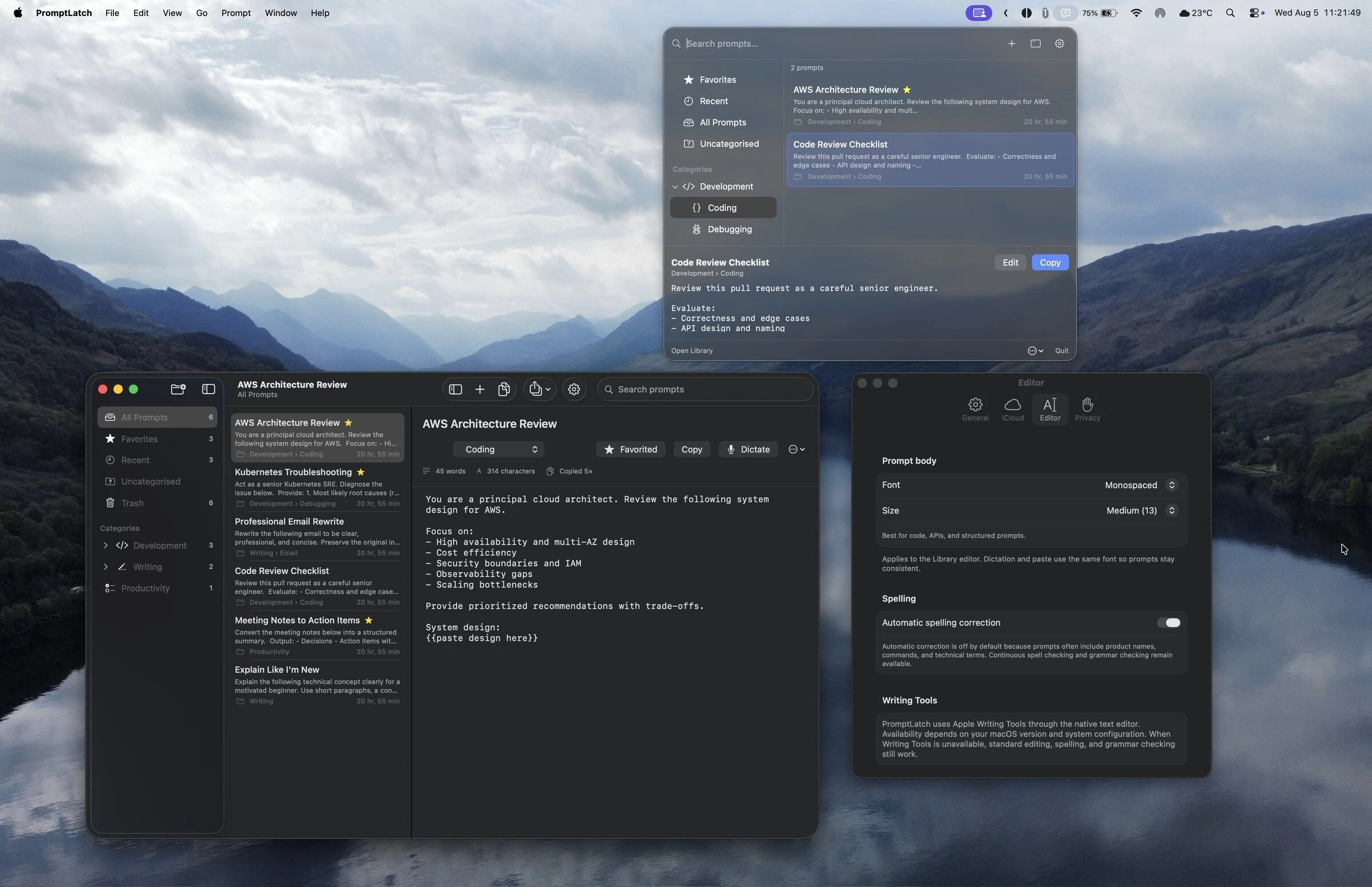Click the Dictate button

pos(748,450)
